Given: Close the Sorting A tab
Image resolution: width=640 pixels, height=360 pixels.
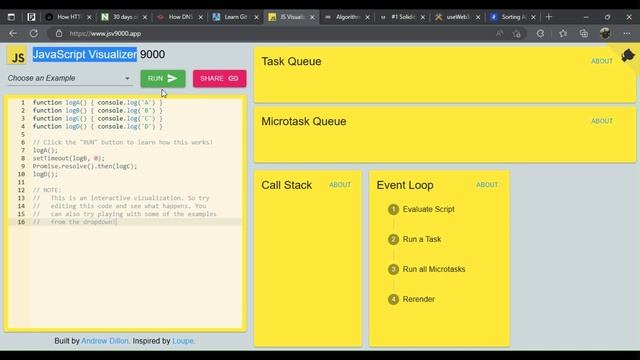Looking at the screenshot, I should pyautogui.click(x=533, y=17).
